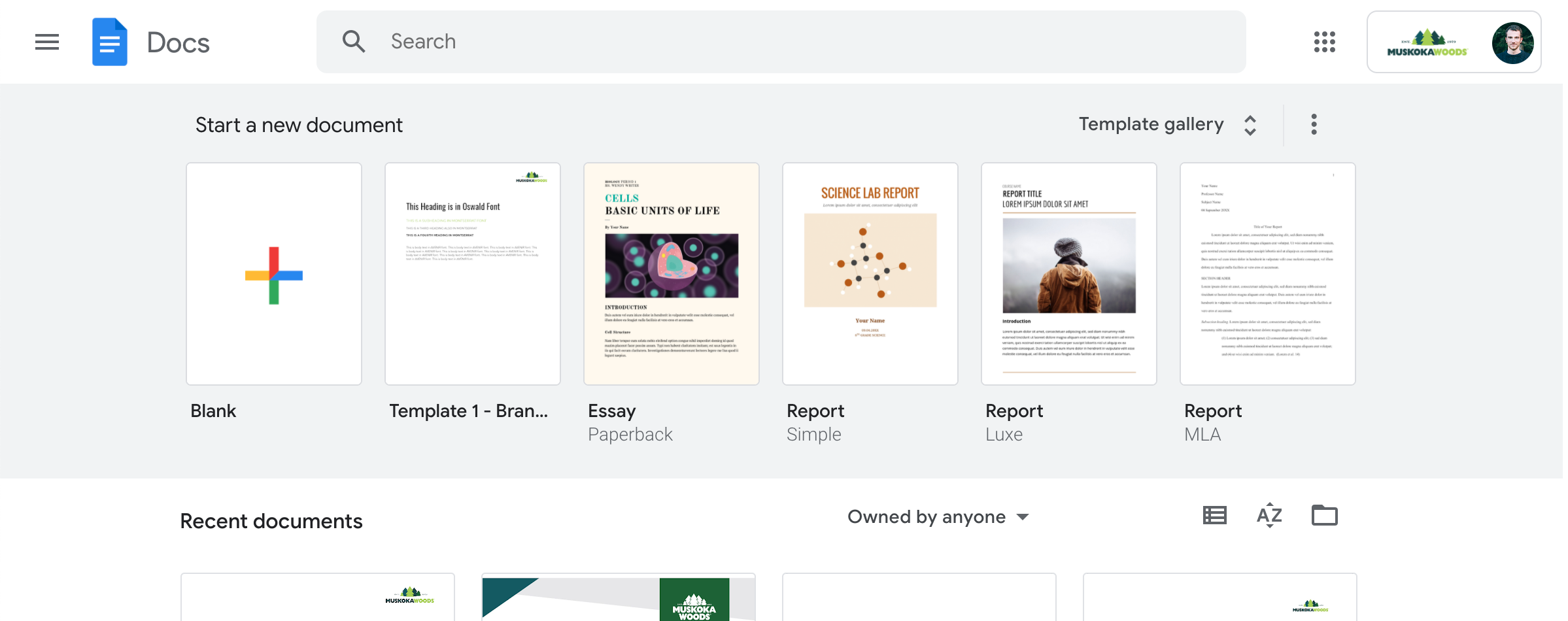Select the Report MLA template
This screenshot has width=1568, height=621.
[x=1268, y=275]
